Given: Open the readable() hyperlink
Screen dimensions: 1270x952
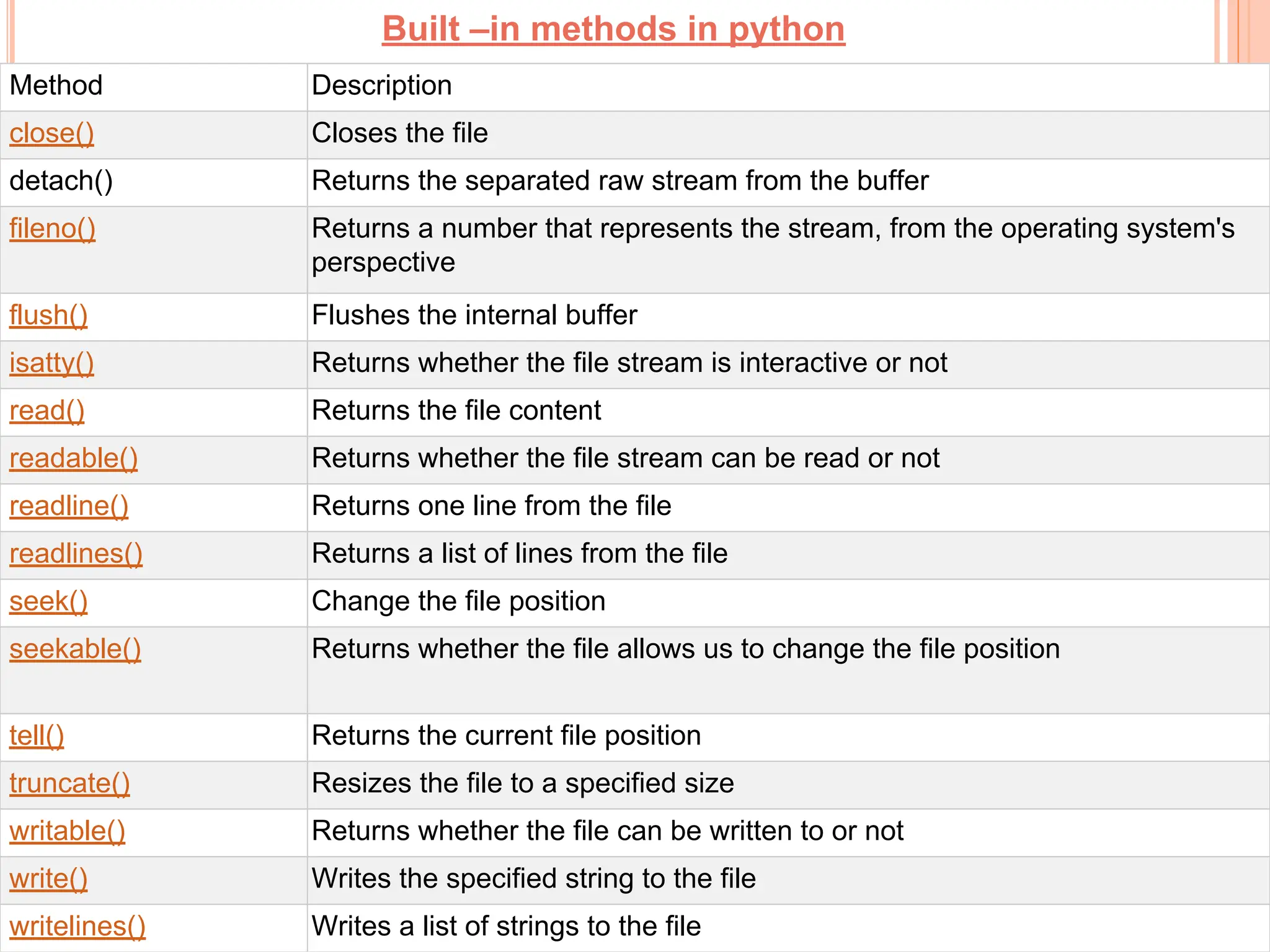Looking at the screenshot, I should click(73, 459).
